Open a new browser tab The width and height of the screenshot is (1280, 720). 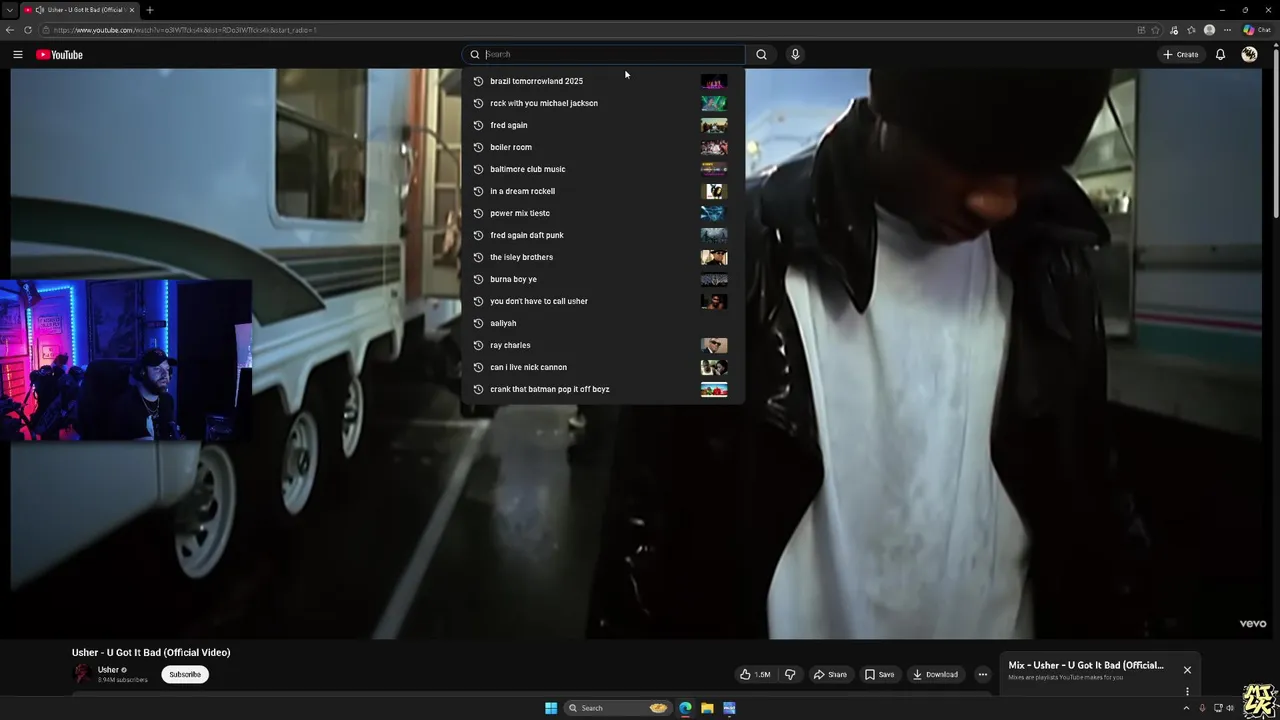click(149, 10)
